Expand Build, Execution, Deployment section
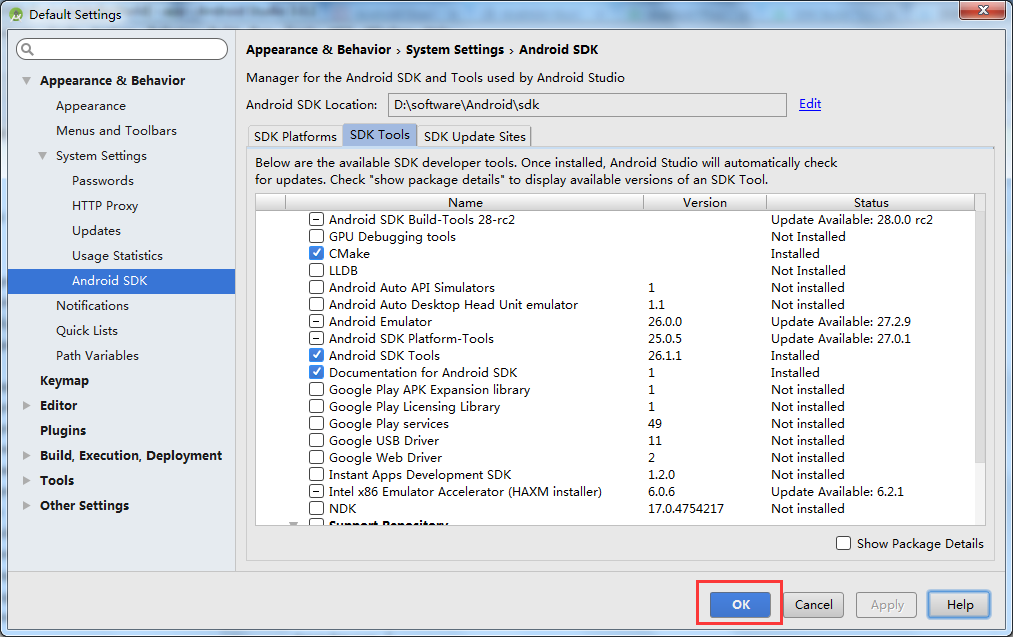The image size is (1013, 637). 26,455
